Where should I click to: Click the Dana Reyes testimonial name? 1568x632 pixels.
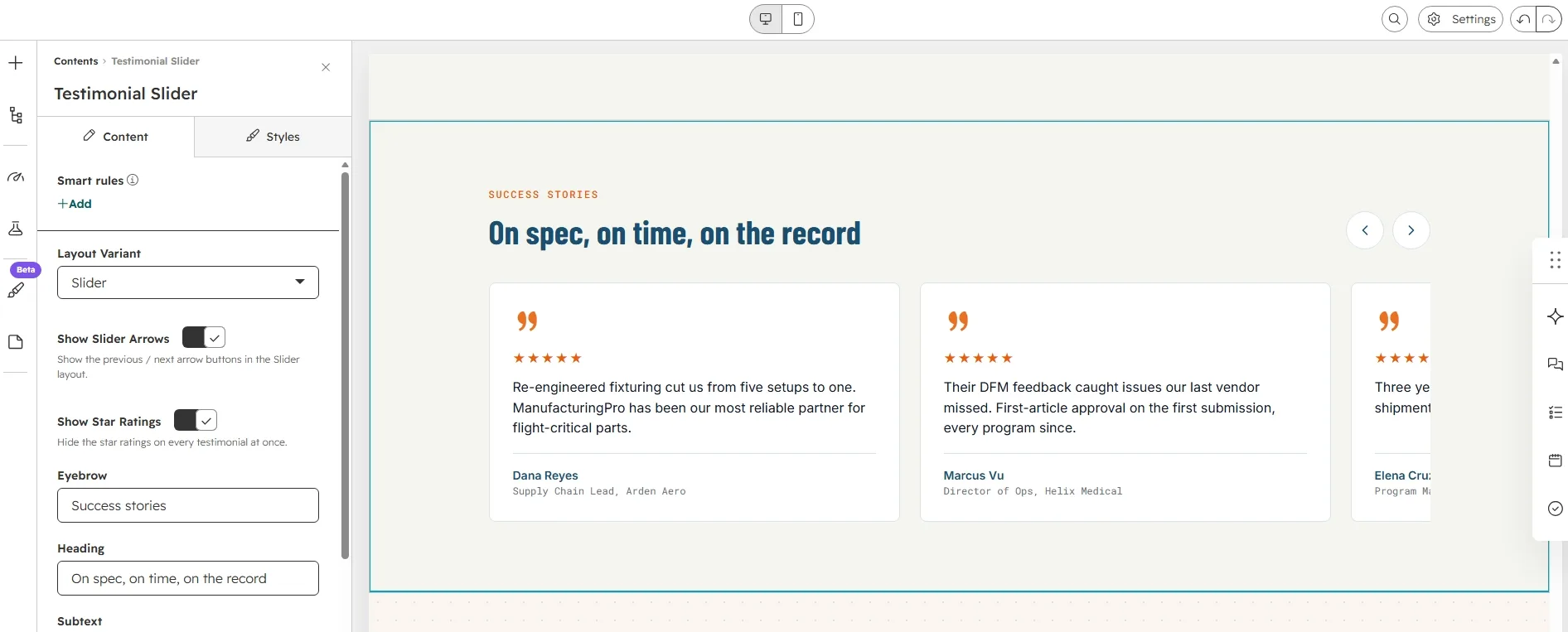pyautogui.click(x=545, y=475)
